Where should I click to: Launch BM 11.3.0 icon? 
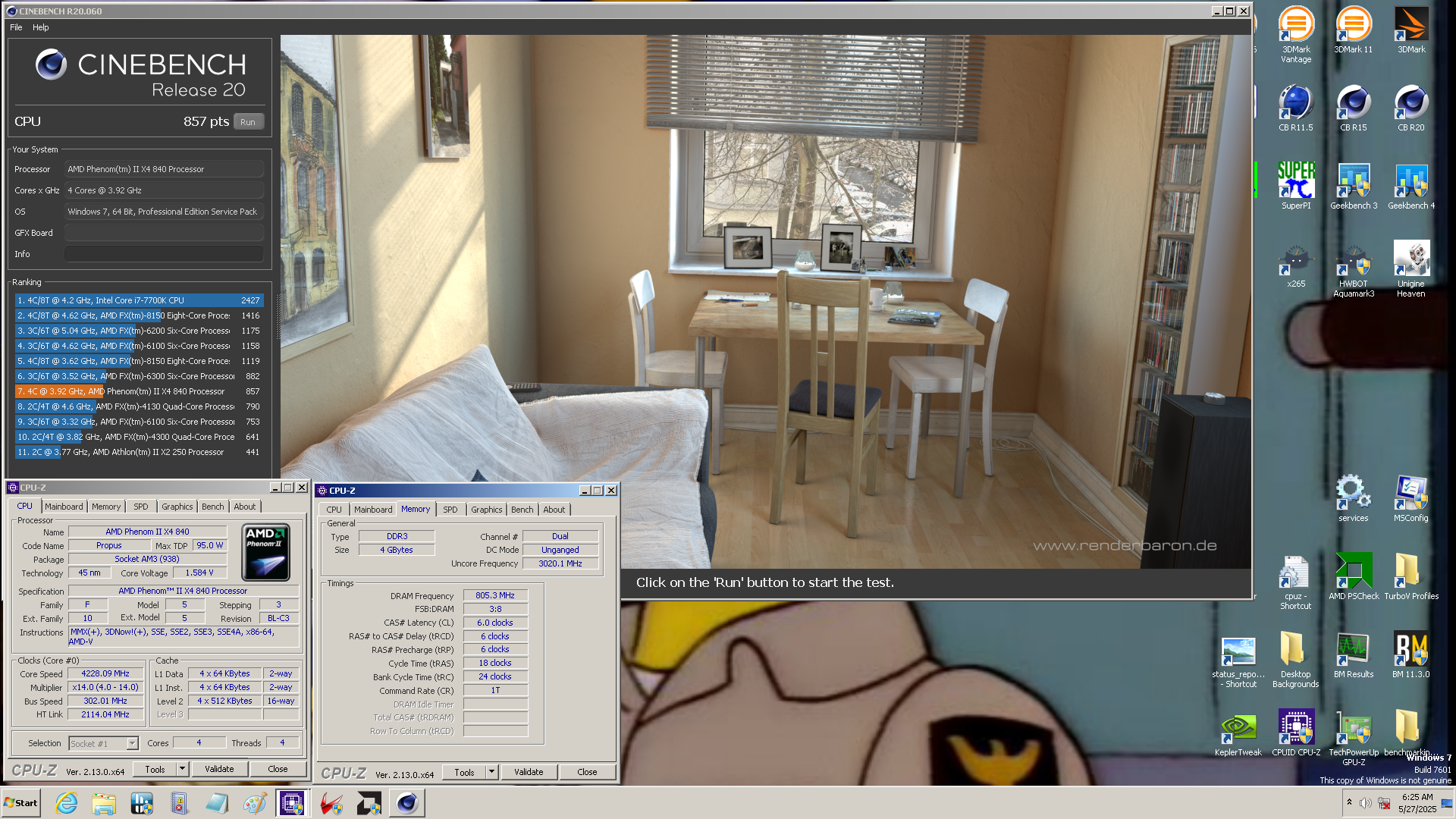point(1411,654)
